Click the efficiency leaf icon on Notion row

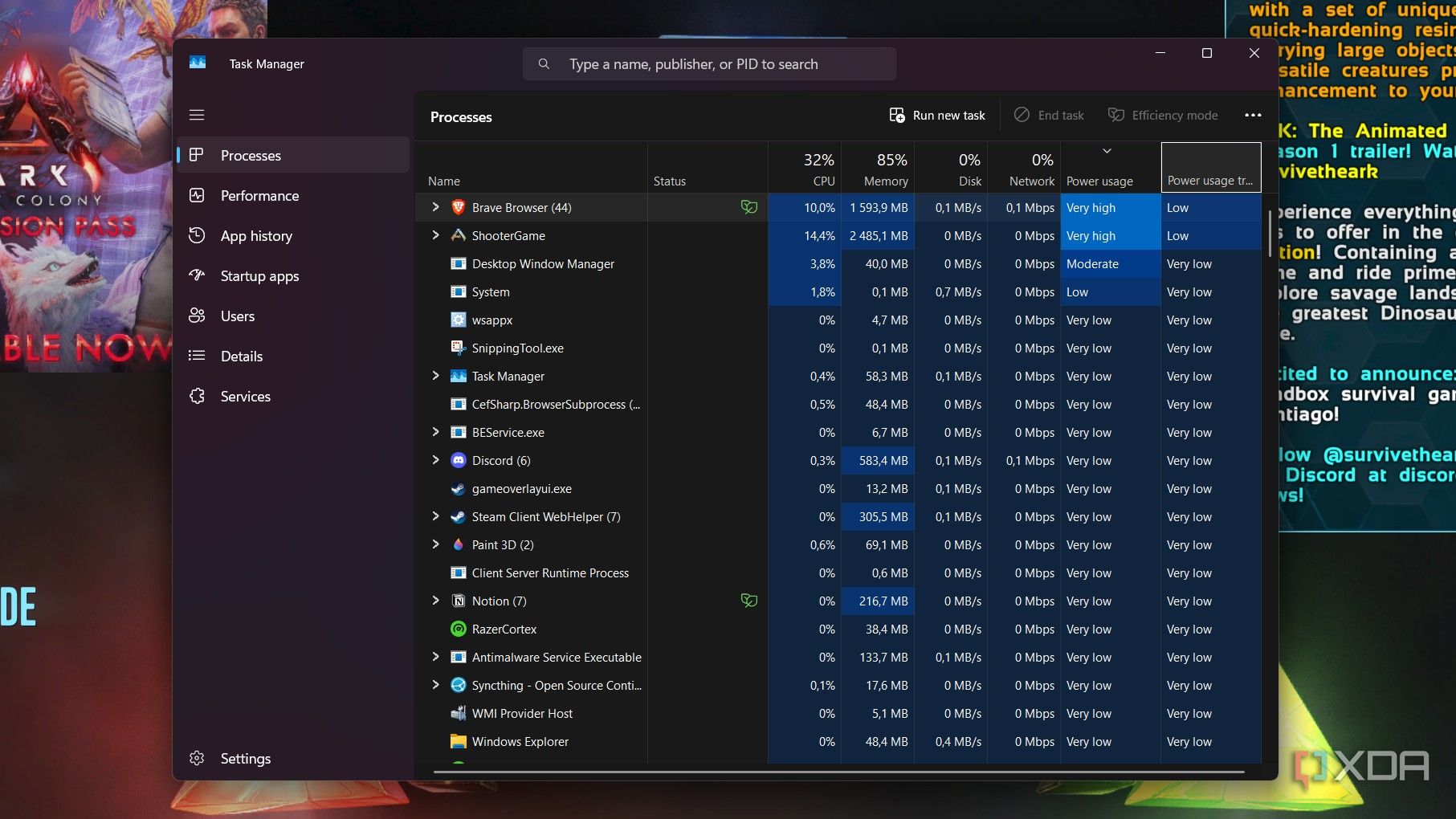point(748,601)
